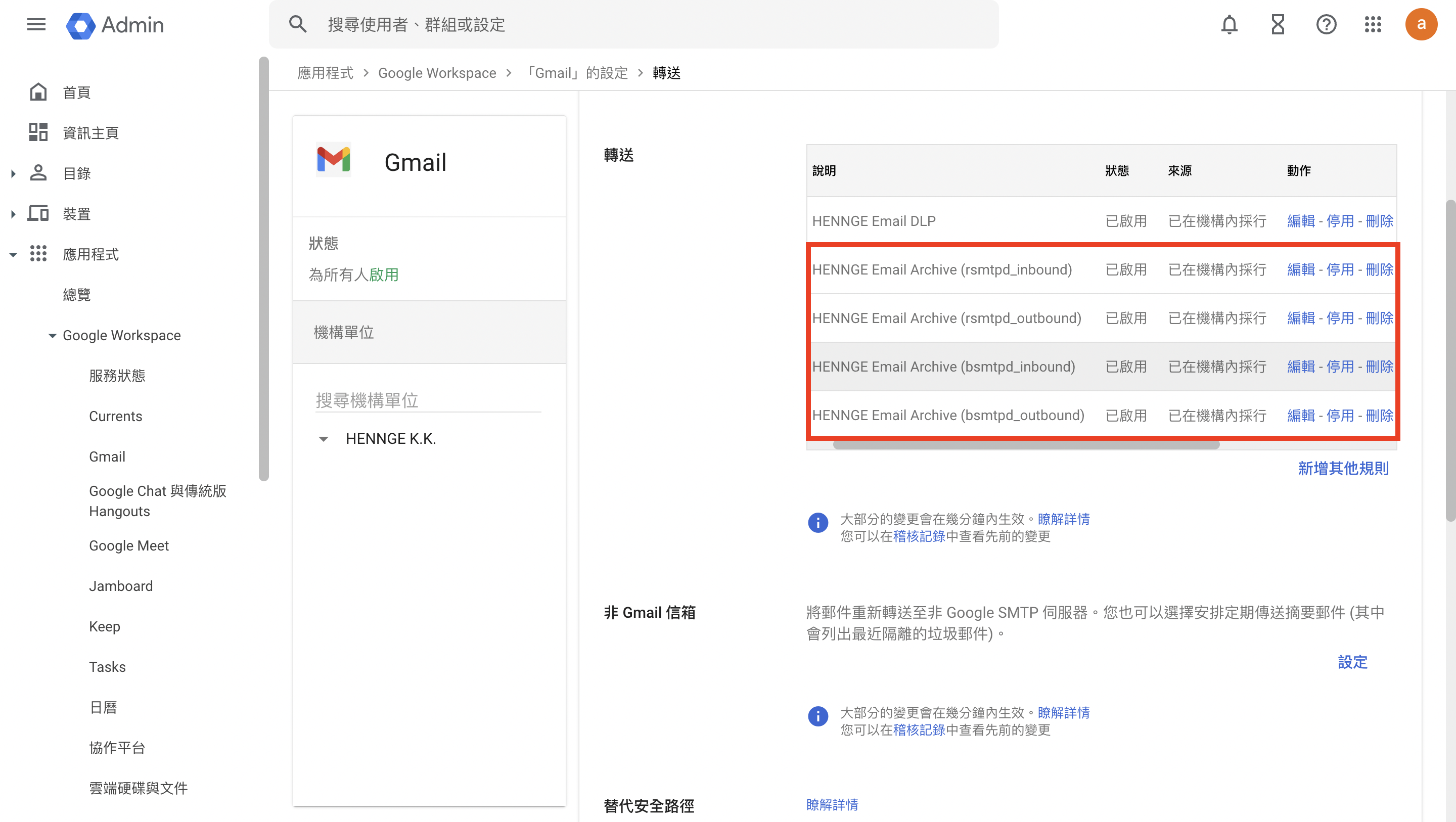Open the hamburger main menu
The image size is (1456, 822).
pyautogui.click(x=36, y=24)
